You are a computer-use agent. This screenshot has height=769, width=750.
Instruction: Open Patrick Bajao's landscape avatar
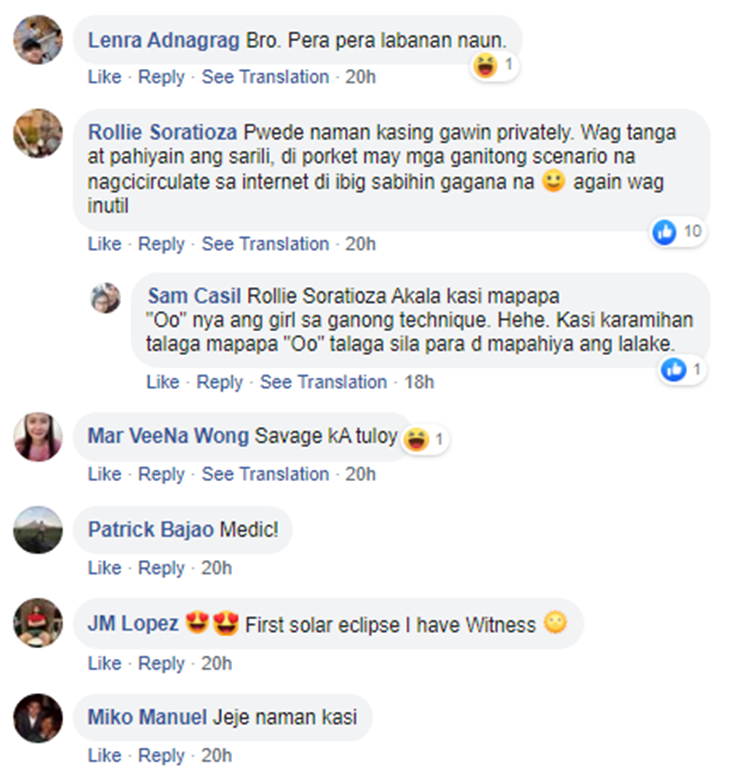pyautogui.click(x=38, y=530)
